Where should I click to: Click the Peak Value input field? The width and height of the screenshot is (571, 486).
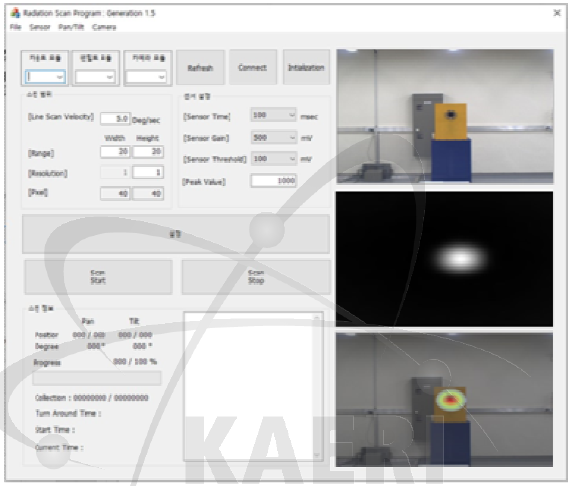tap(273, 181)
